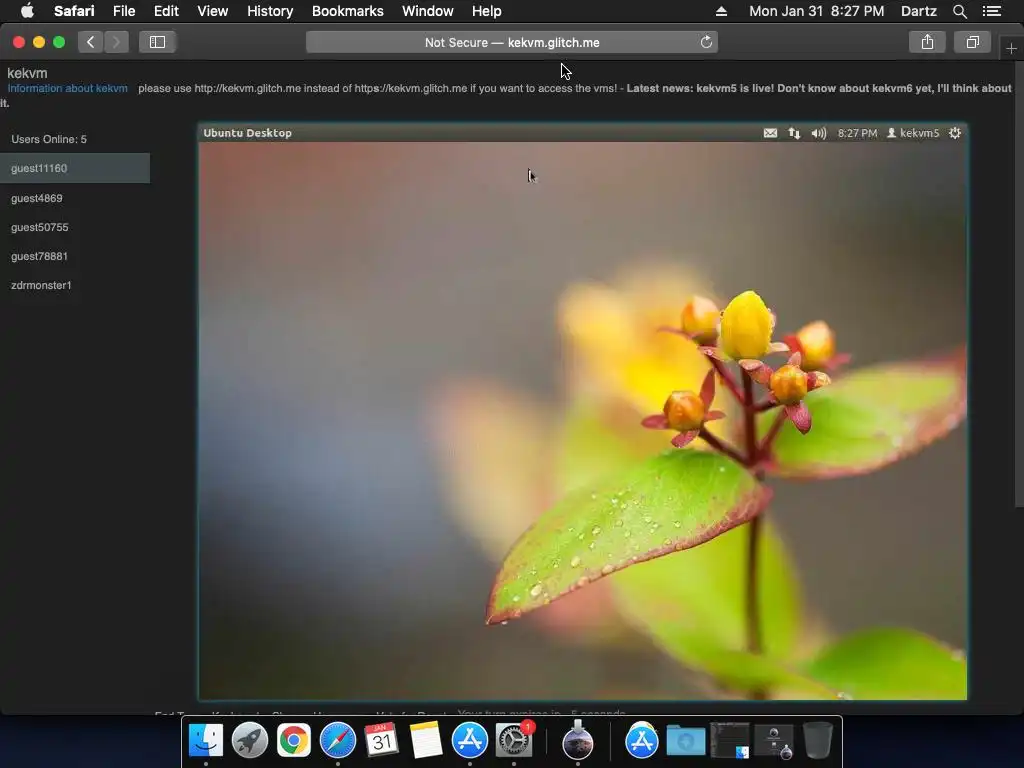This screenshot has height=768, width=1024.
Task: Open the Notes app in Dock
Action: 426,741
